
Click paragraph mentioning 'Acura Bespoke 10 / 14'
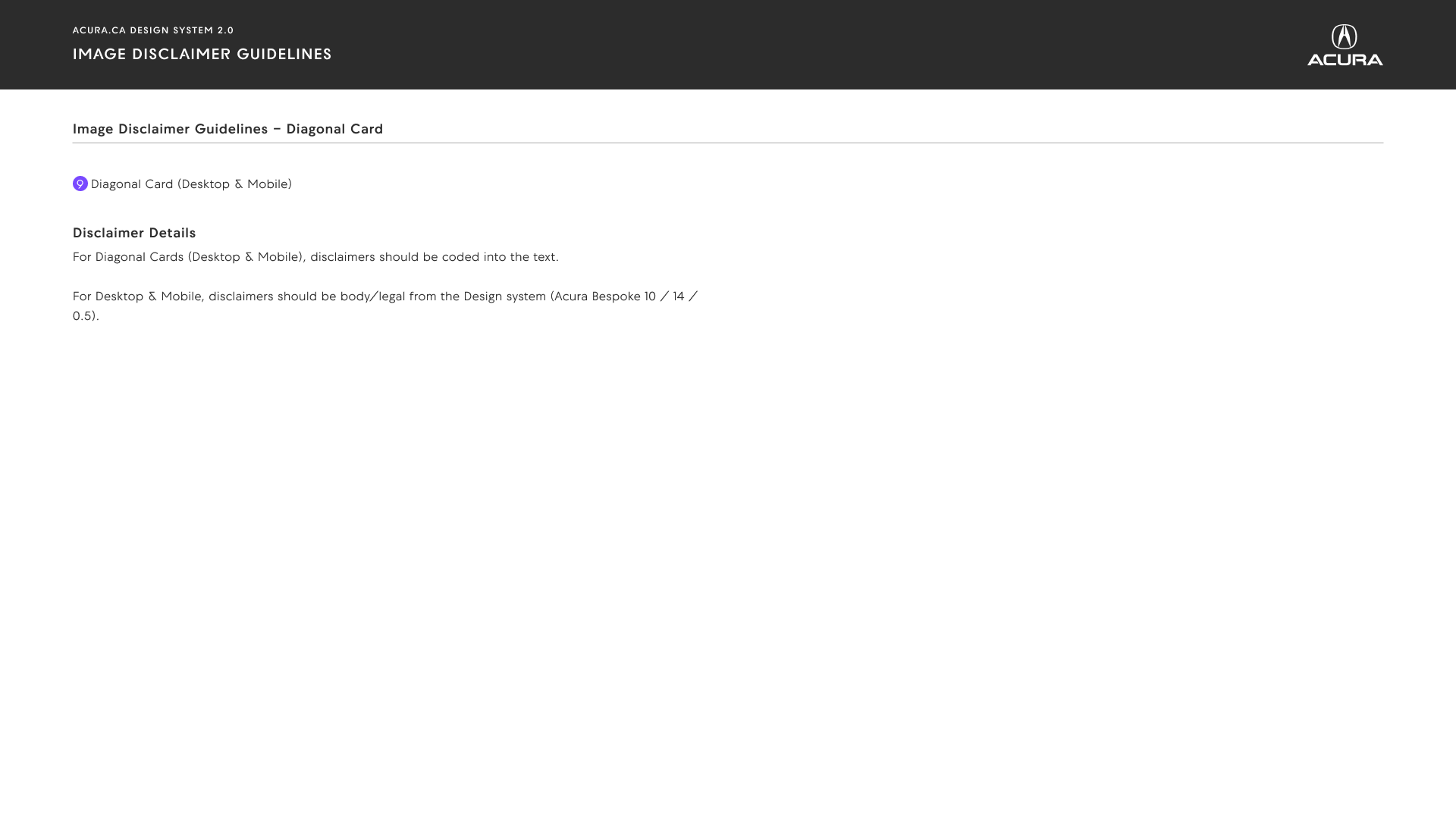[385, 306]
